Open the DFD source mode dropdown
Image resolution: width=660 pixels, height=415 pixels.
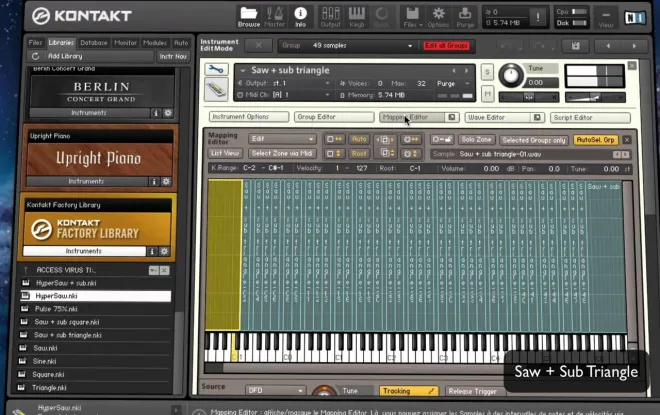pyautogui.click(x=275, y=390)
